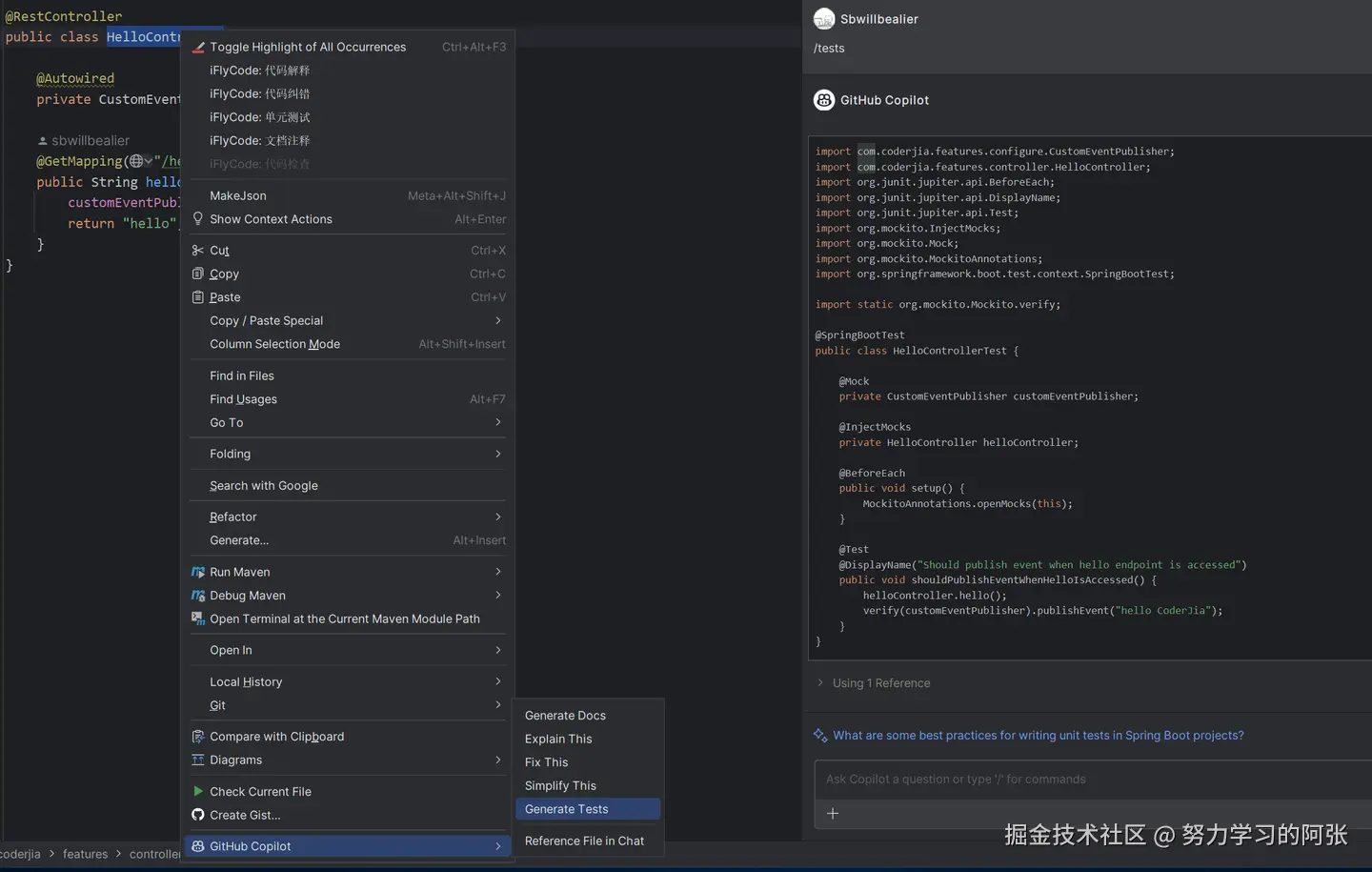The height and width of the screenshot is (872, 1372).
Task: Expand the Git submenu arrow
Action: click(498, 705)
